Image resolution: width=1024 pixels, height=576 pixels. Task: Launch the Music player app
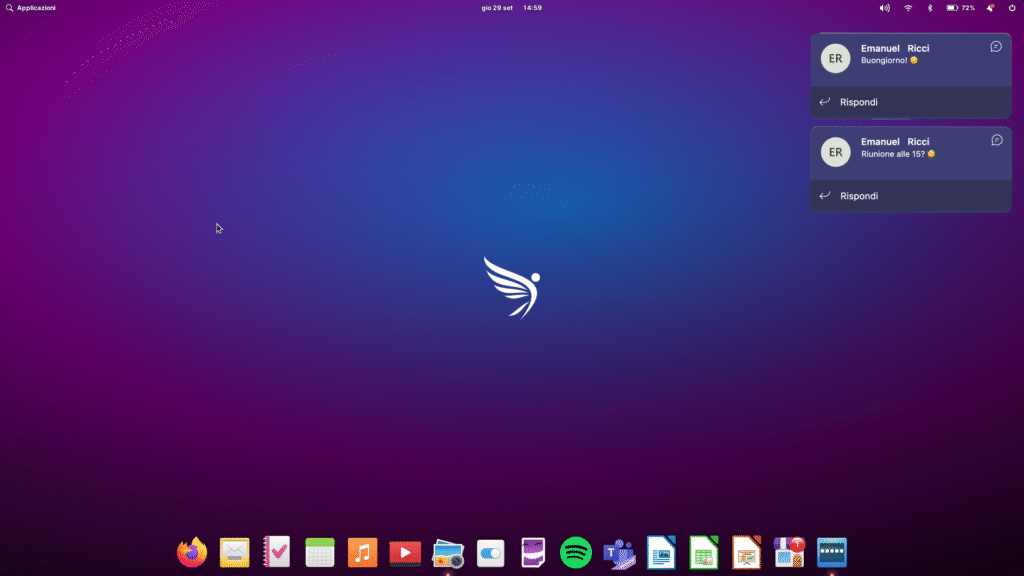[x=362, y=552]
